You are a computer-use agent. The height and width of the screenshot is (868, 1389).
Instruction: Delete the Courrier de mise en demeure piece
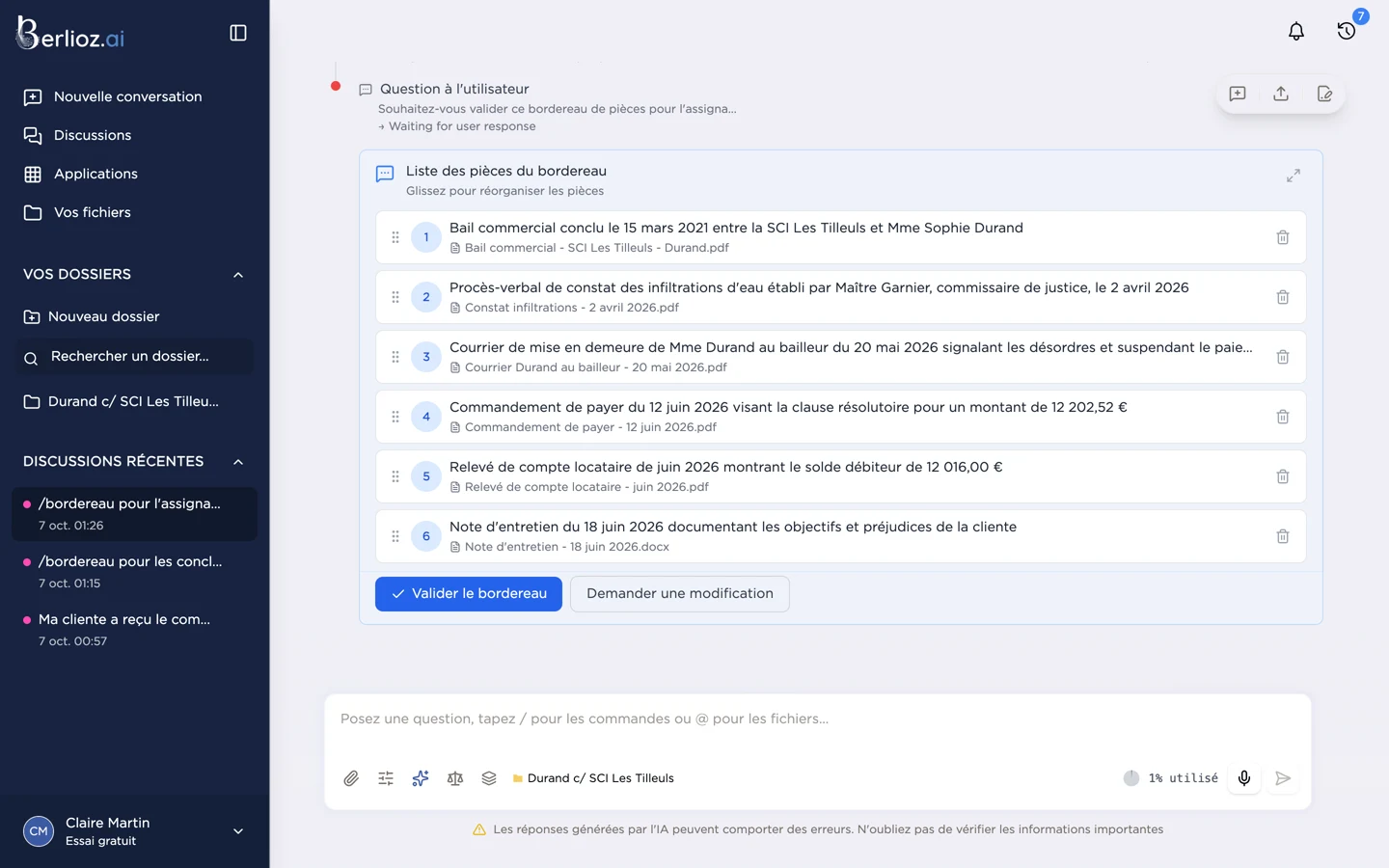coord(1283,357)
